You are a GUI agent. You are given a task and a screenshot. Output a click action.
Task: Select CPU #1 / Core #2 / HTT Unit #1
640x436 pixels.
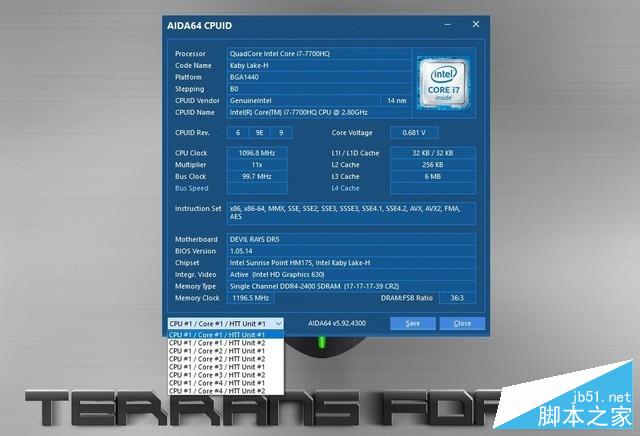coord(226,351)
